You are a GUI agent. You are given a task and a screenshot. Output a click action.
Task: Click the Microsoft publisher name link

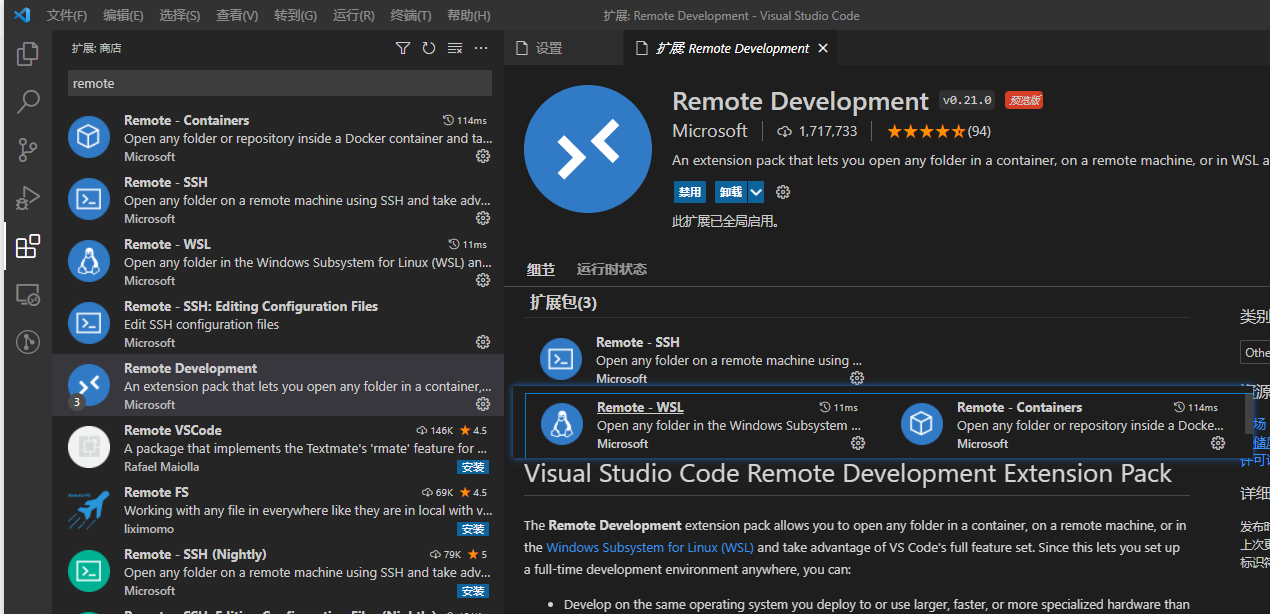(710, 131)
